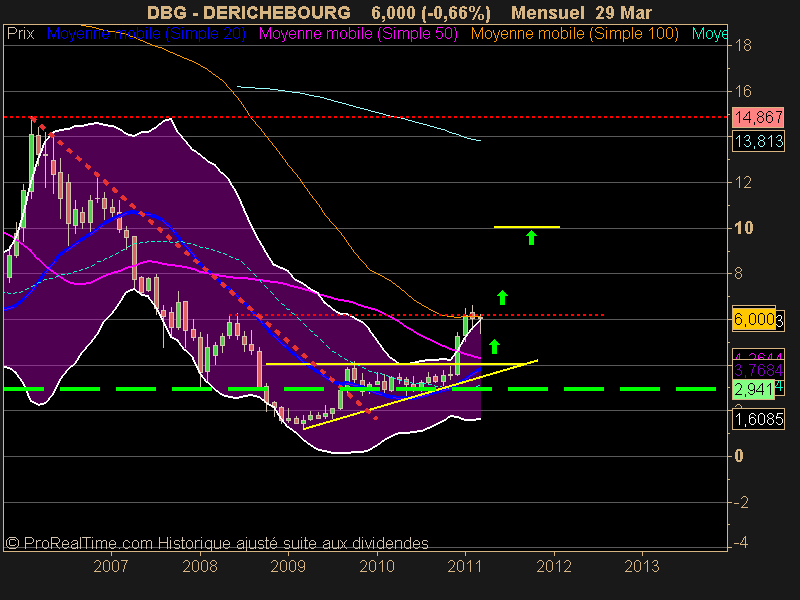
Task: Click the bold price axis value 10
Action: (x=744, y=228)
